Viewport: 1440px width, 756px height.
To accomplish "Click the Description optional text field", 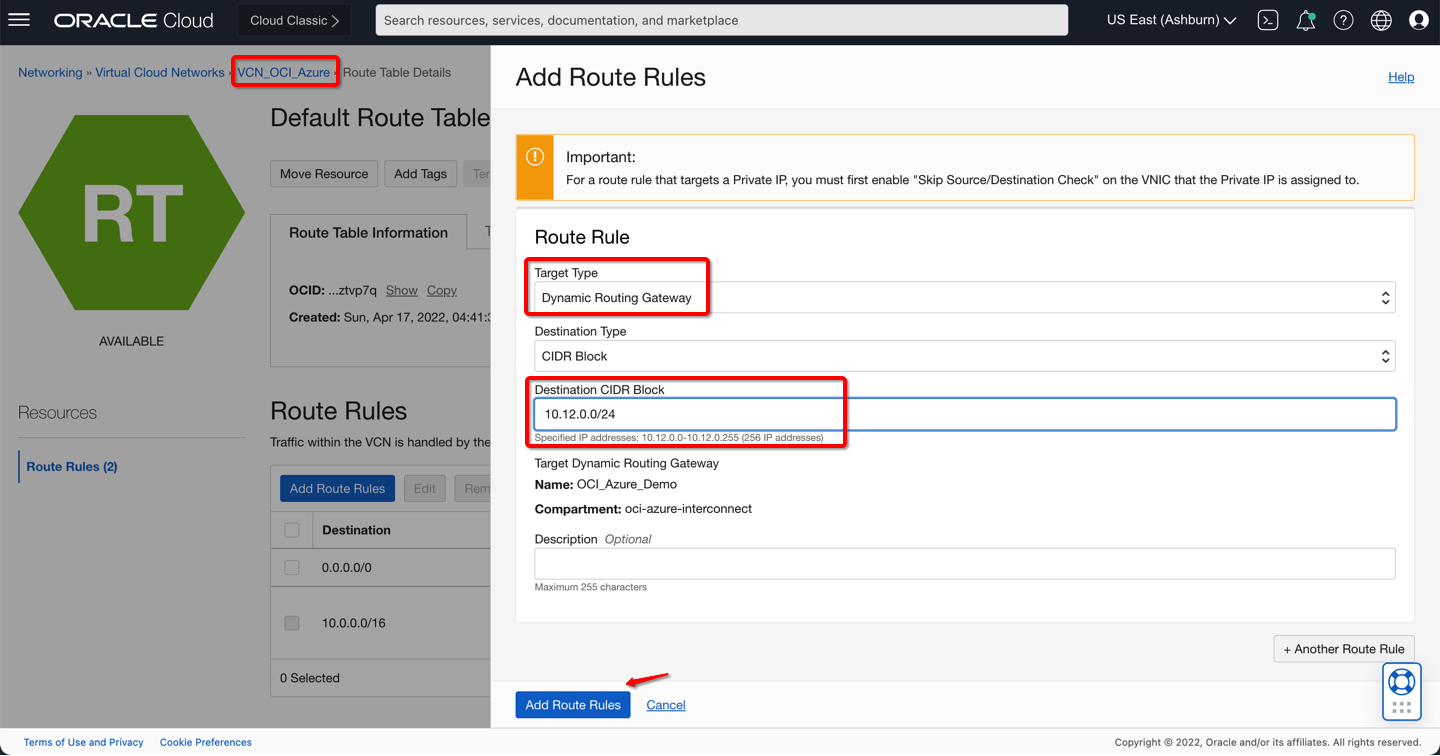I will (964, 563).
